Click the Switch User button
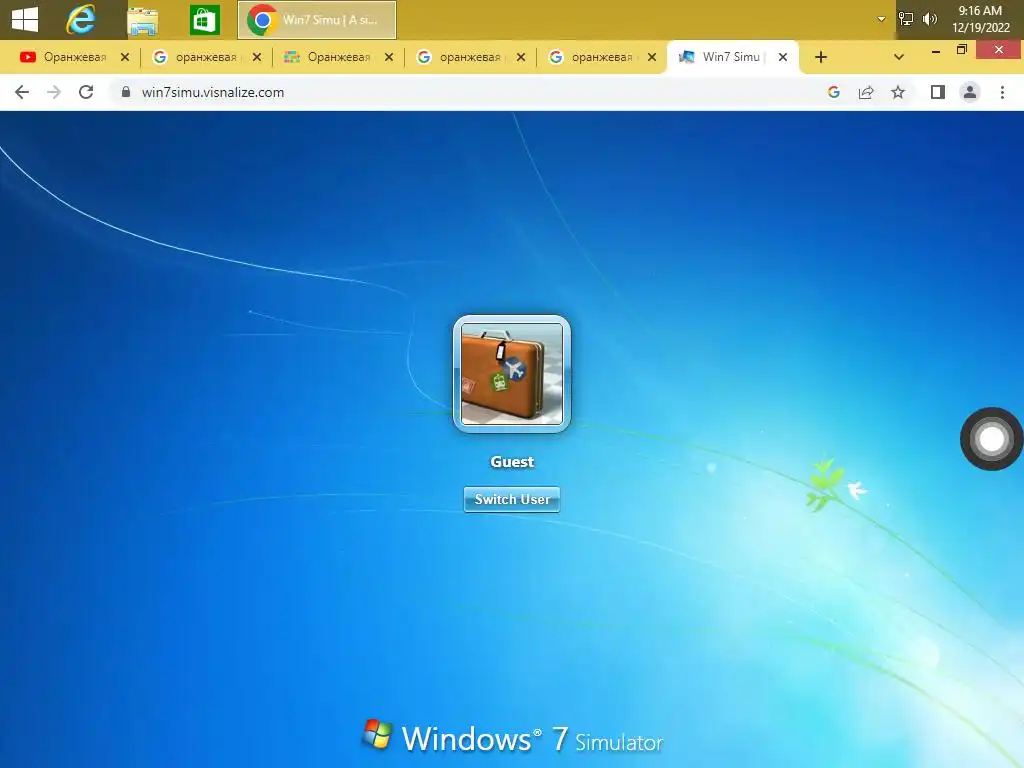Screen dimensions: 1024x768 tap(512, 500)
